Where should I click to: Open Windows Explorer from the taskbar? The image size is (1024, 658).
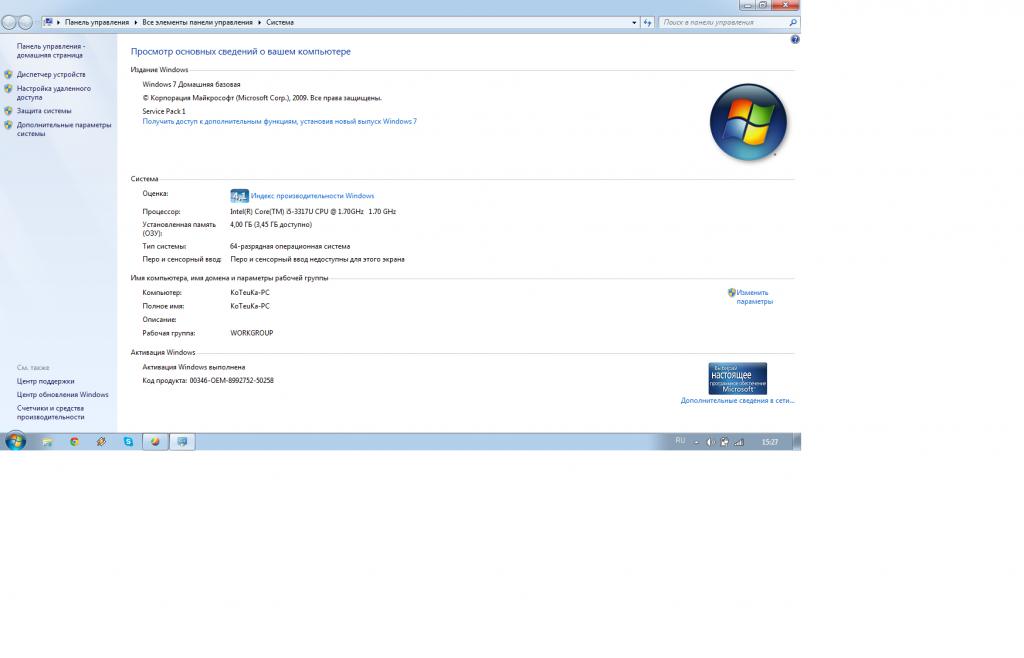(47, 441)
